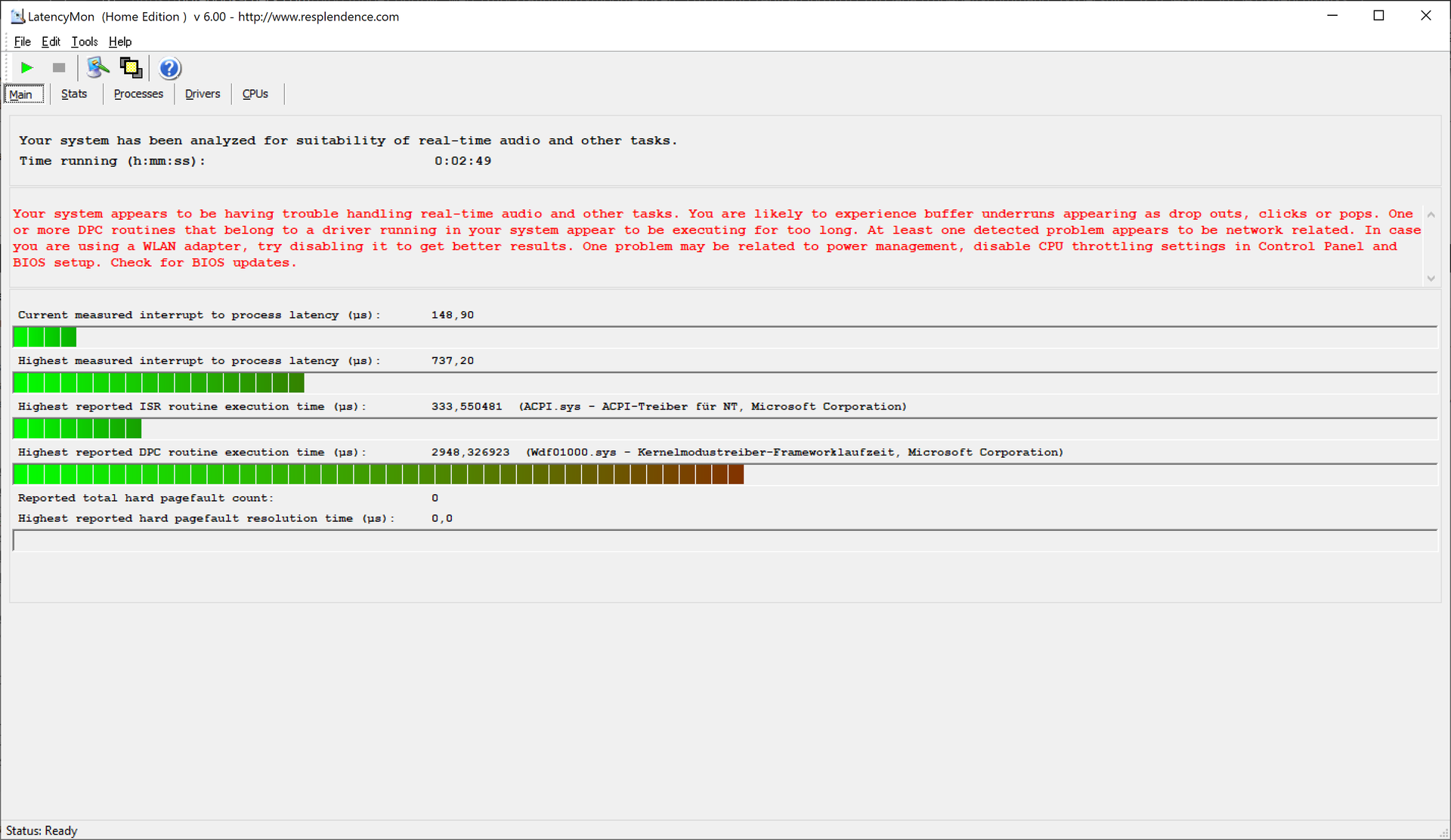Start the latency monitor with green play

pos(27,68)
